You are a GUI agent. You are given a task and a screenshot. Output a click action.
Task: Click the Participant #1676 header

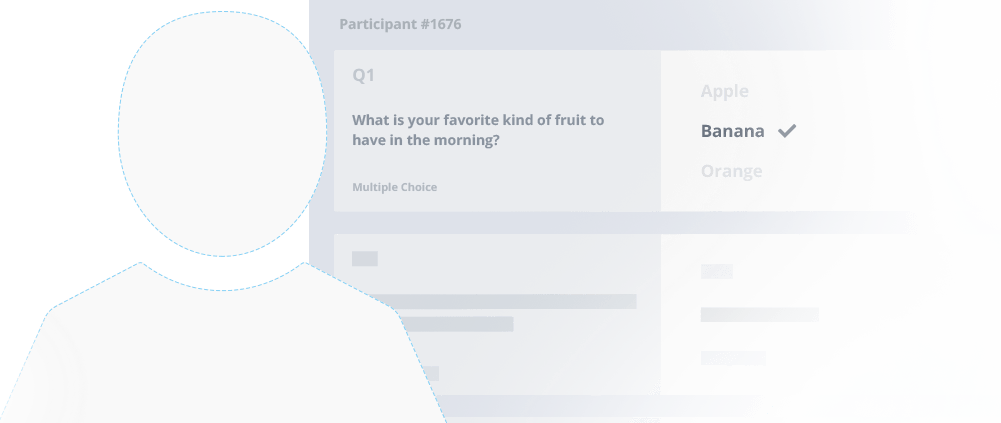pyautogui.click(x=400, y=24)
